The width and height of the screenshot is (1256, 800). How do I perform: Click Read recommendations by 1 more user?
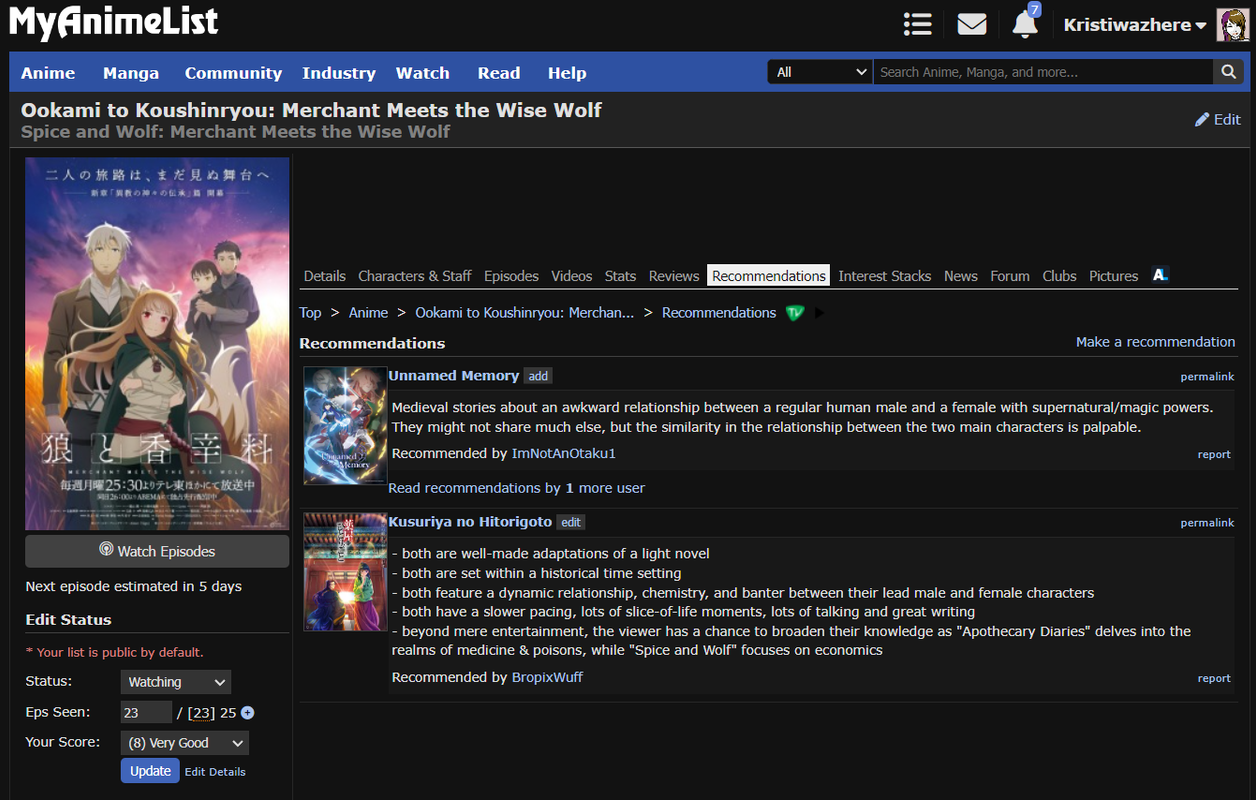516,488
